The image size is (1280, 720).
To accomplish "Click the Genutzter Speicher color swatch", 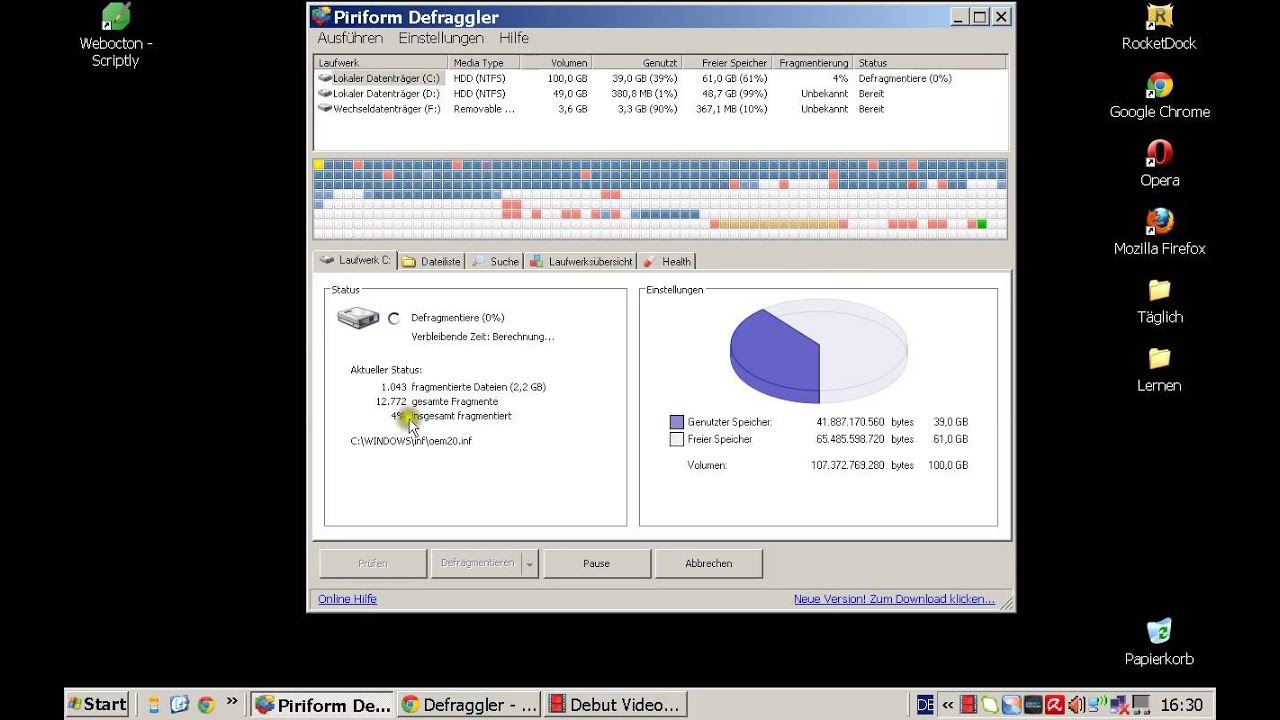I will [x=676, y=422].
